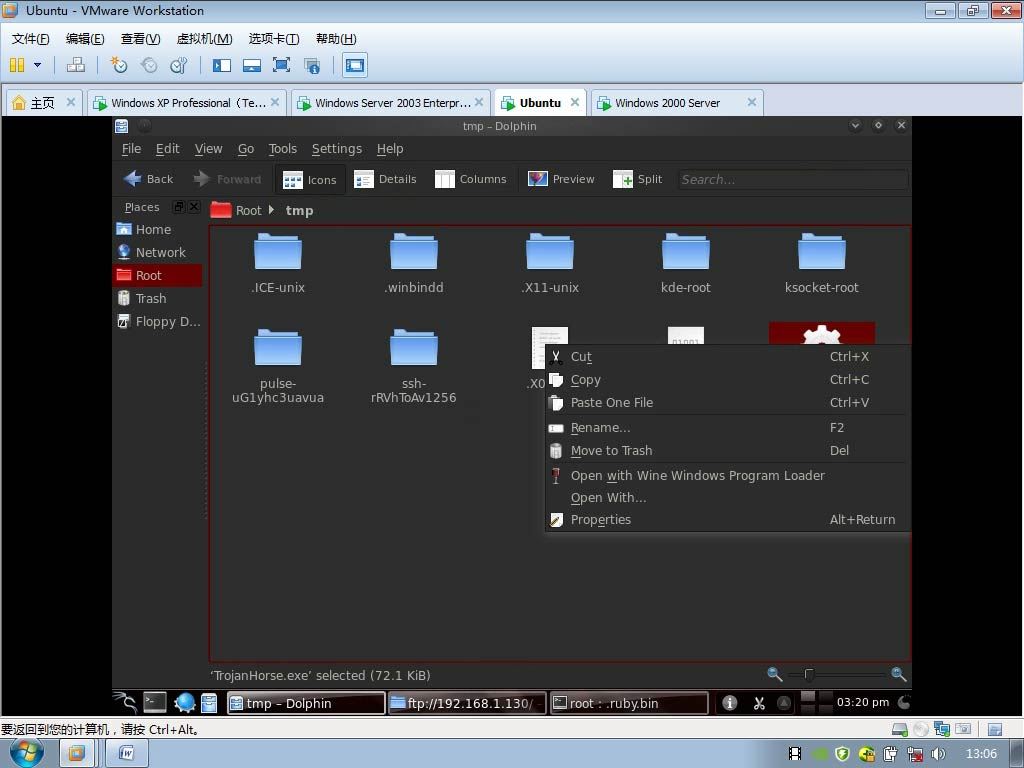Split the Dolphin view
The width and height of the screenshot is (1024, 768).
637,179
